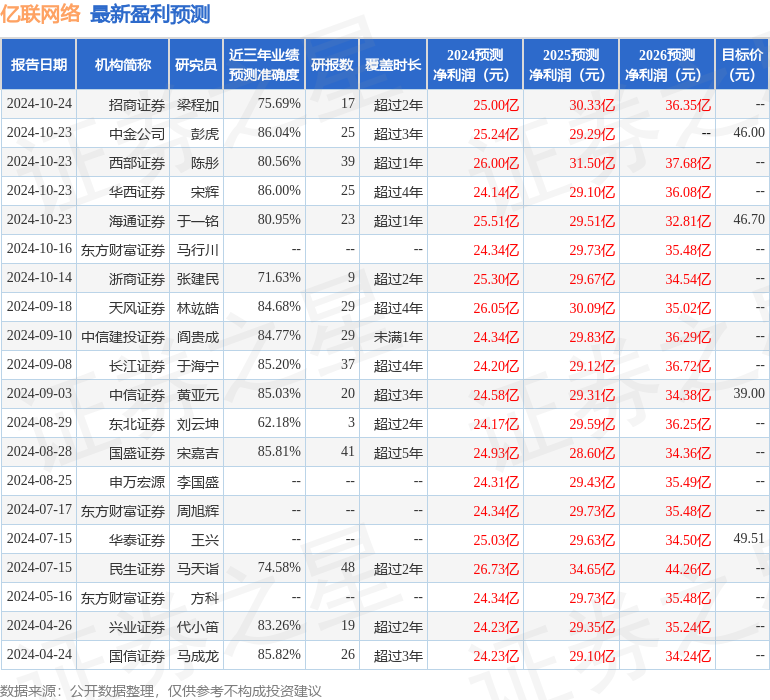Click researcher name 马成龙
Image resolution: width=770 pixels, height=700 pixels.
[x=198, y=656]
